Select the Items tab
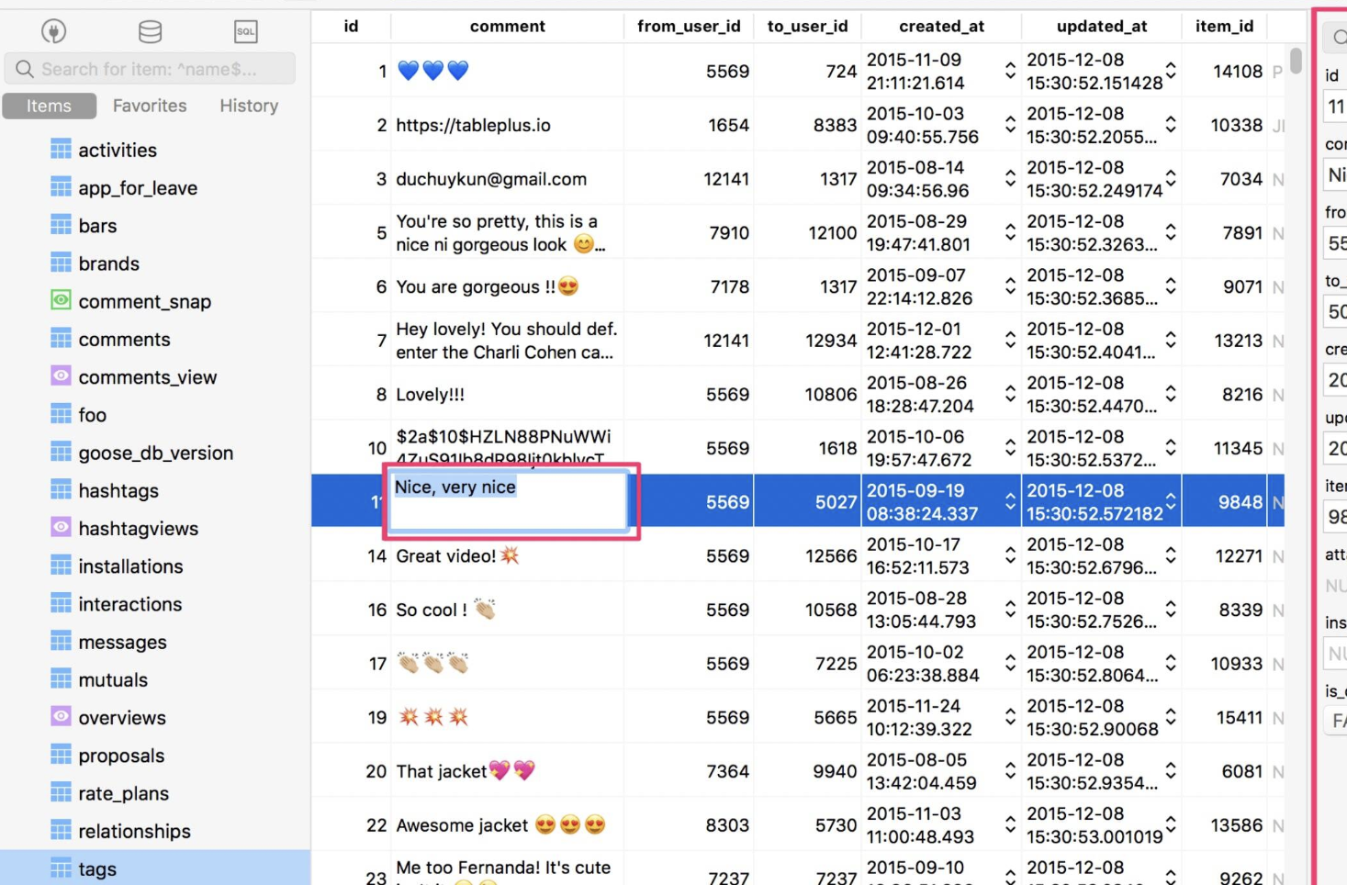 click(x=49, y=106)
